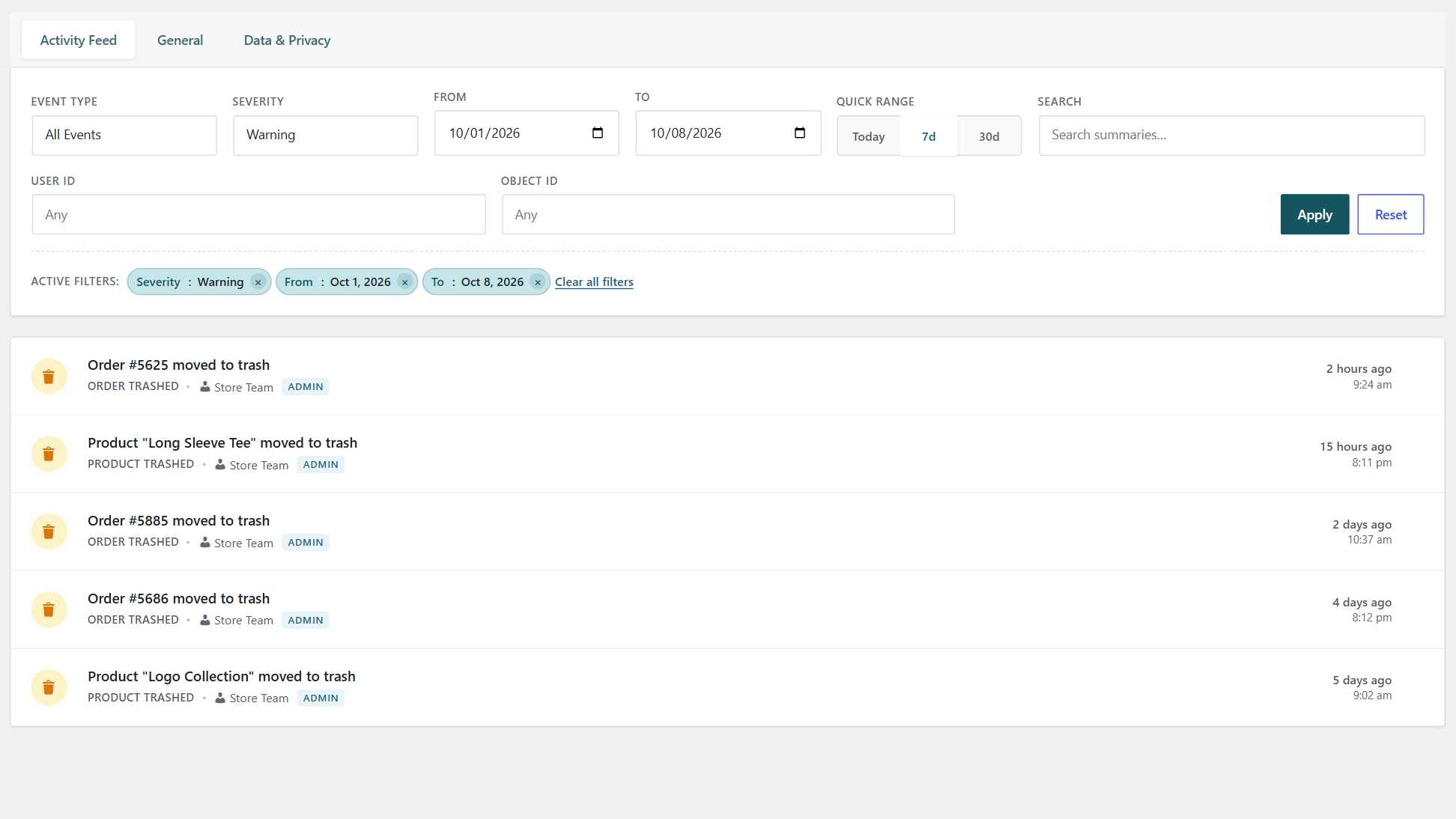Click the "2 days ago" timestamp
The width and height of the screenshot is (1456, 819).
pos(1362,525)
